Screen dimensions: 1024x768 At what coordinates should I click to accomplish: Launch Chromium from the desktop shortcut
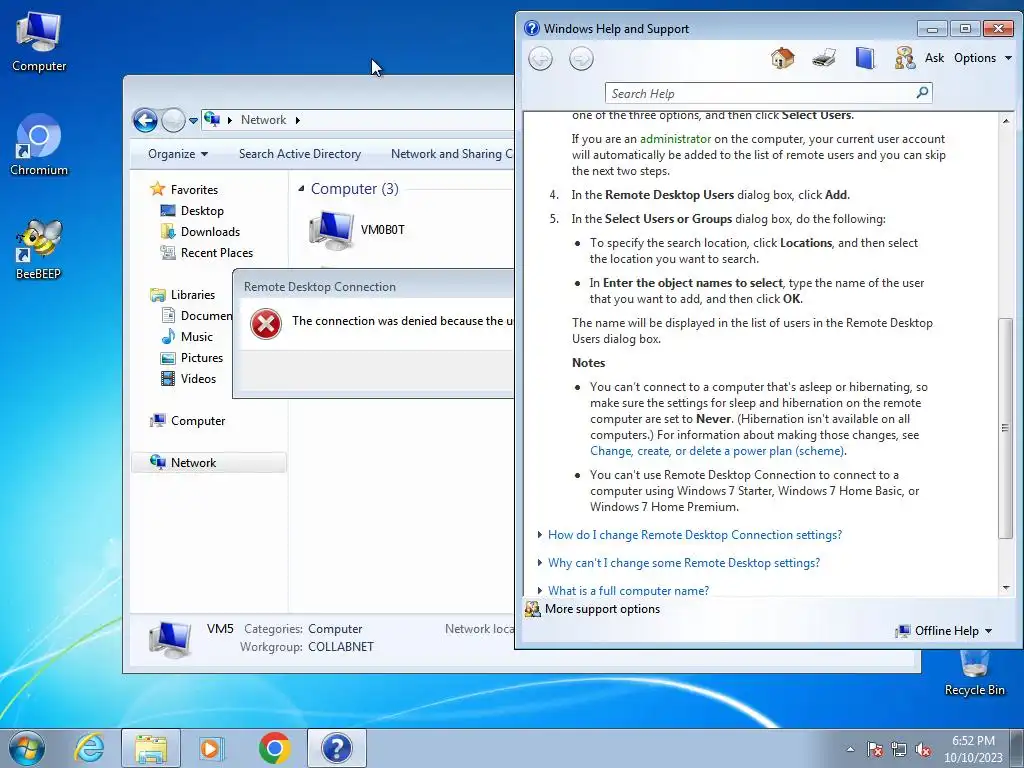(39, 145)
